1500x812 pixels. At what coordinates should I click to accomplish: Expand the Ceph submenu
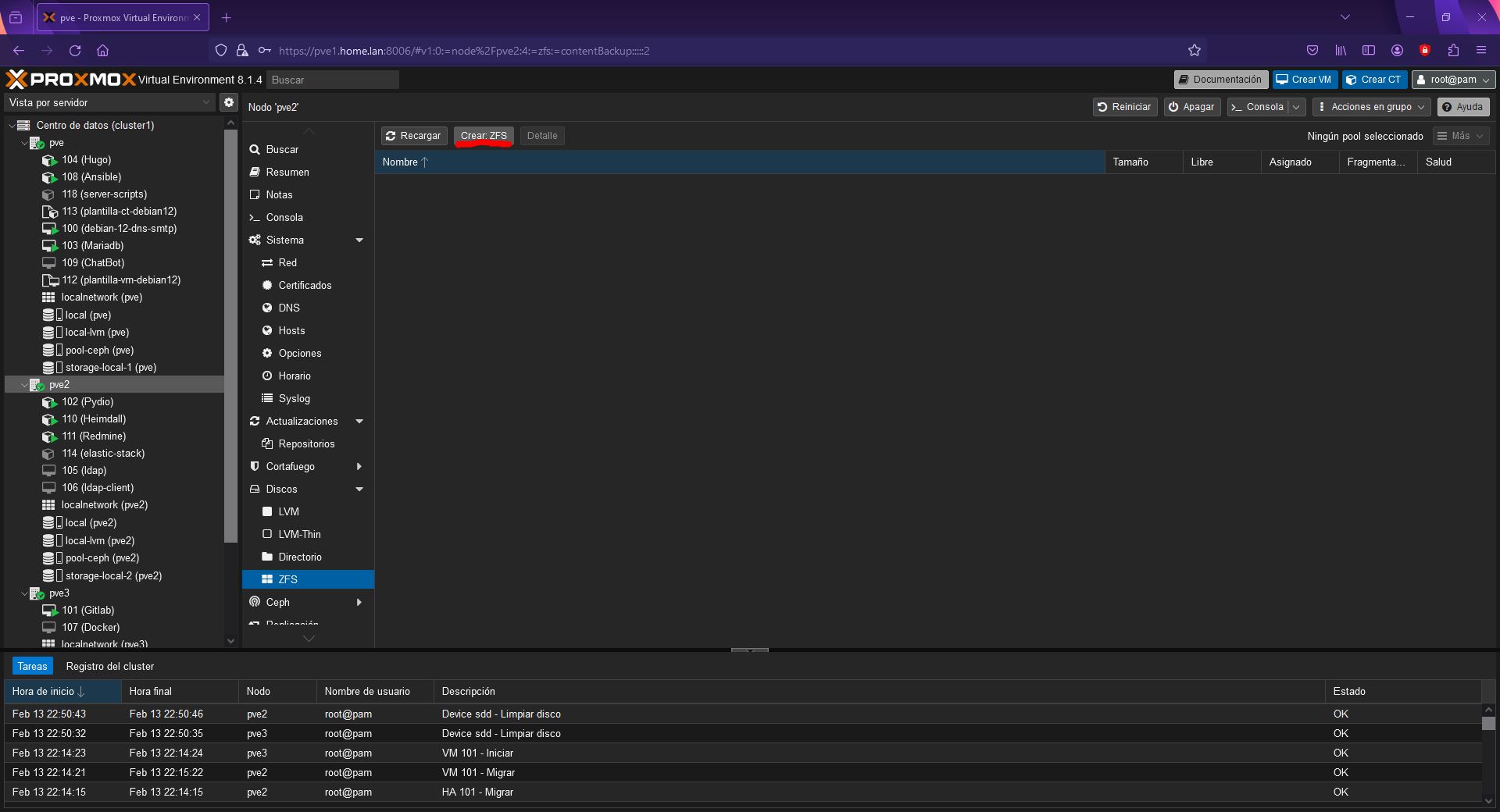(x=359, y=602)
